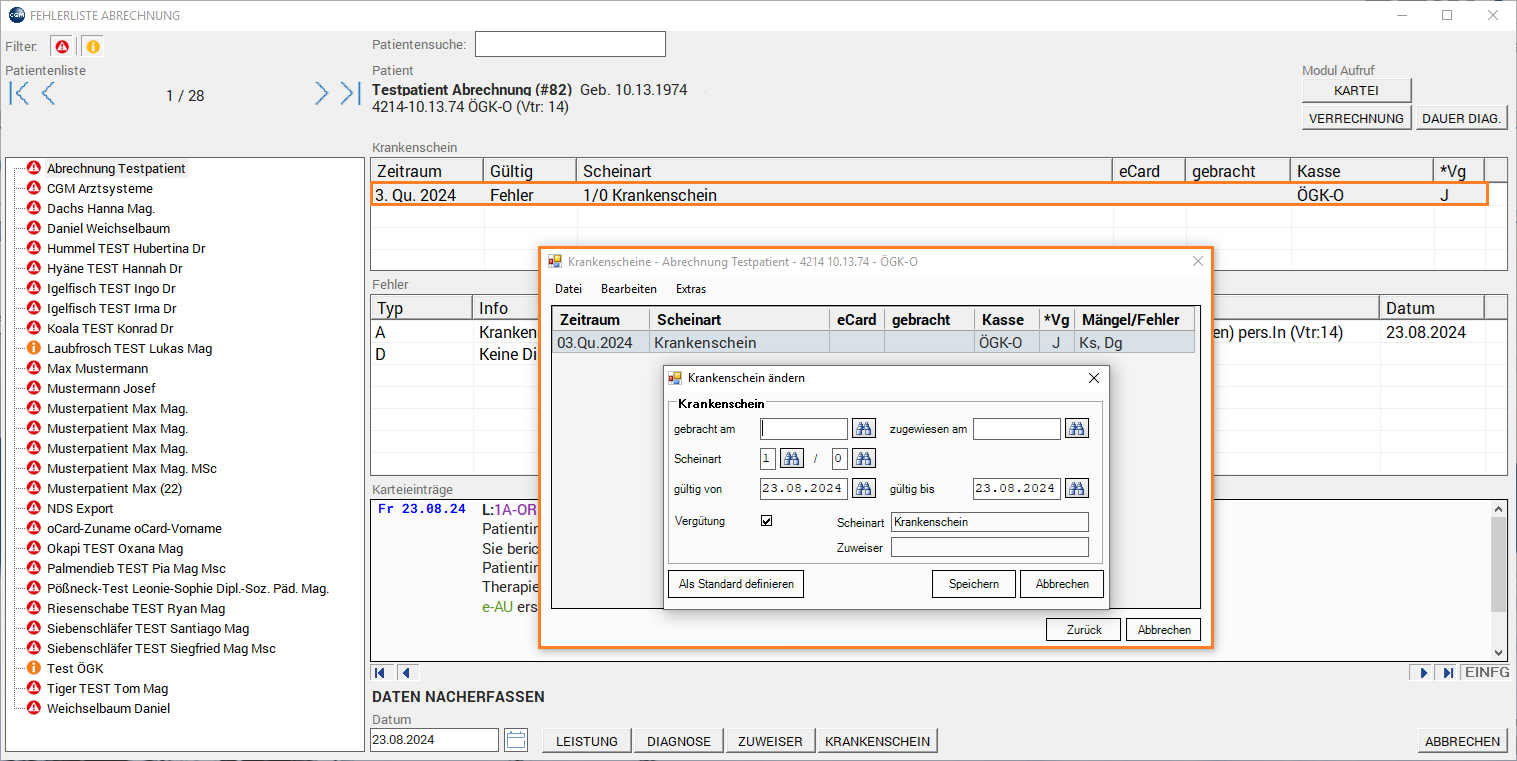
Task: Toggle the red error filter icon
Action: click(62, 47)
